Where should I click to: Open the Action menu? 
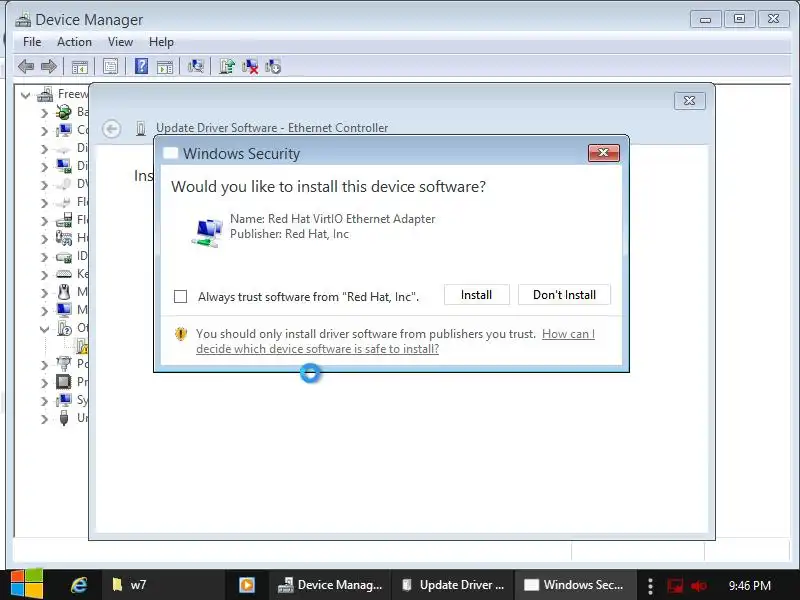coord(74,42)
